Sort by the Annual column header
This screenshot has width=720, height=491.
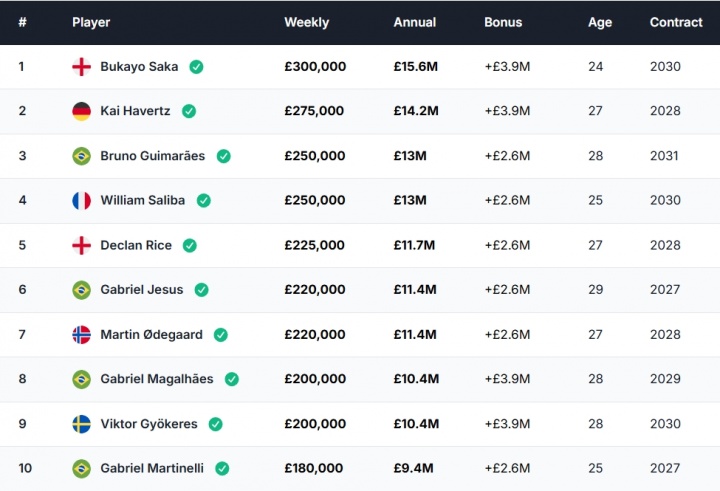click(x=415, y=23)
